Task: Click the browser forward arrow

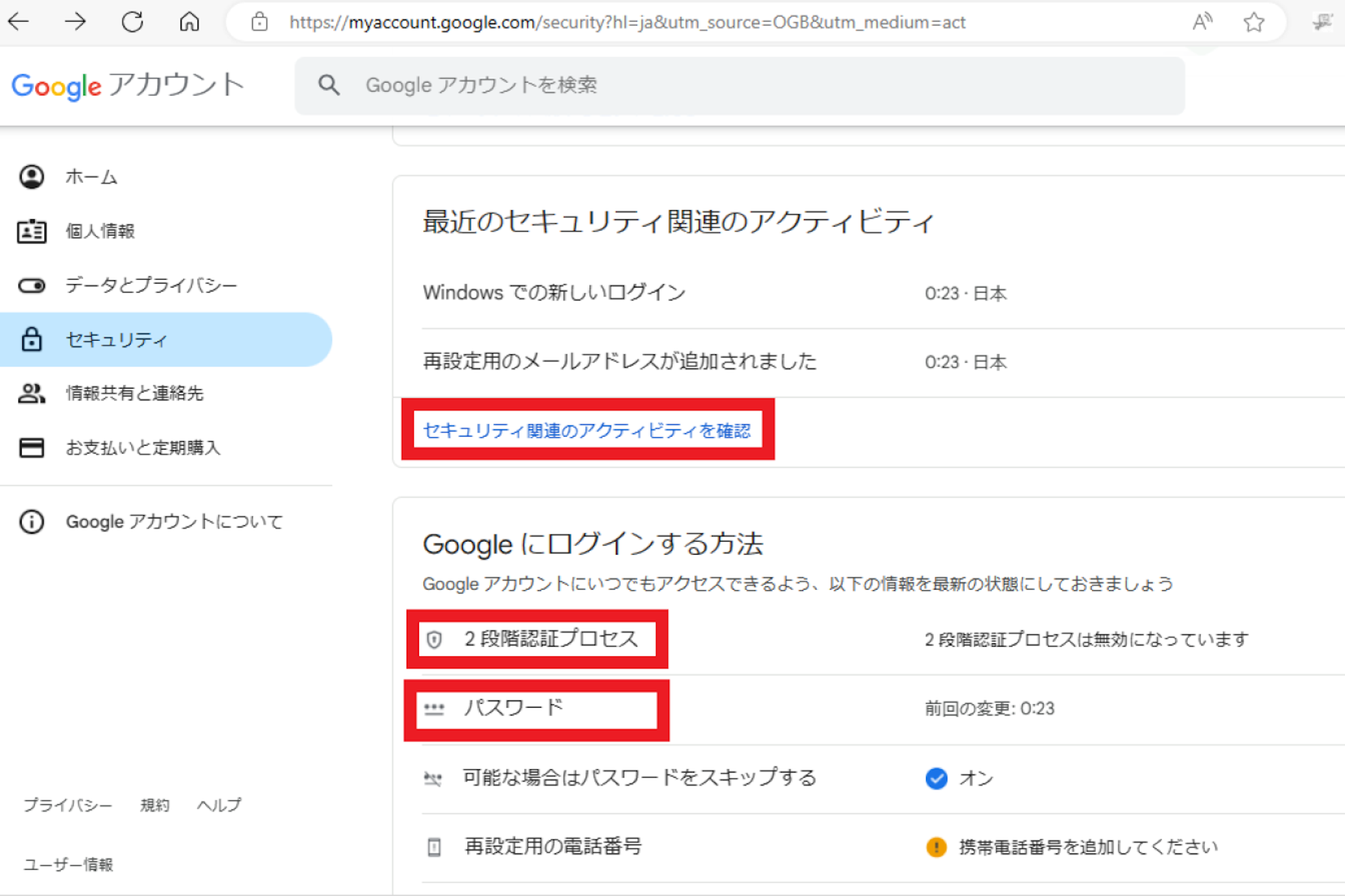Action: tap(76, 22)
